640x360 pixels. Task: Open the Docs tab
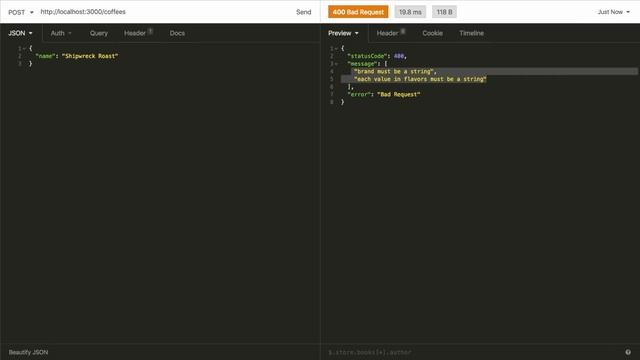177,33
